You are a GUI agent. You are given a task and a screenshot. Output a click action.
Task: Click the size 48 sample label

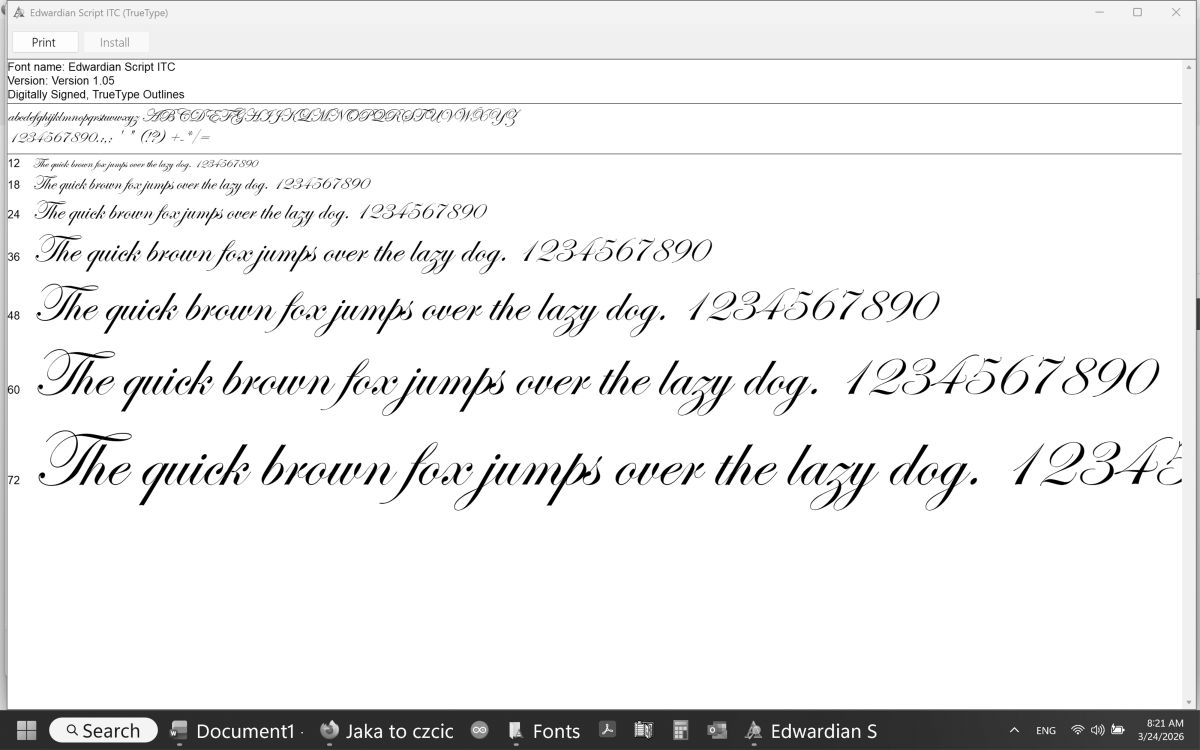[14, 315]
